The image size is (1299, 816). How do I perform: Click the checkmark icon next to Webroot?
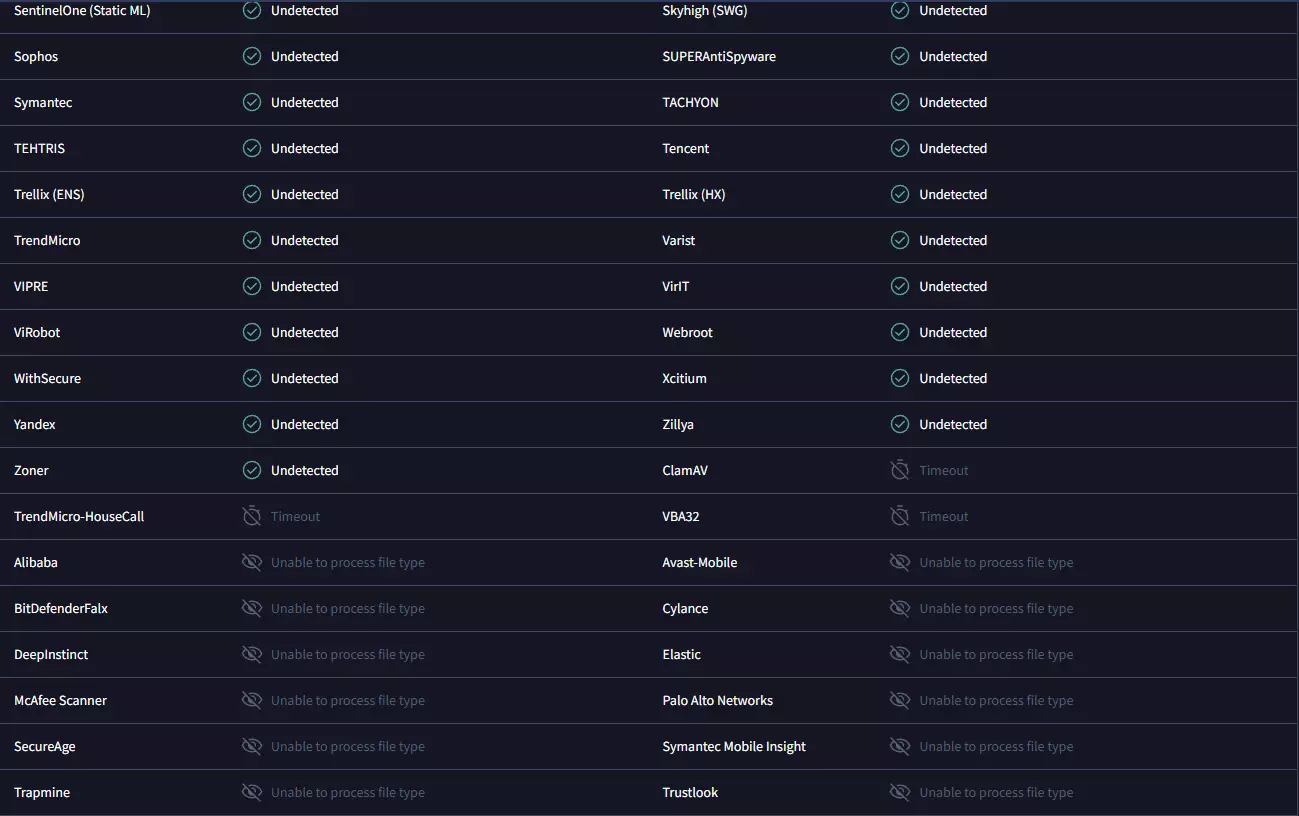(900, 332)
